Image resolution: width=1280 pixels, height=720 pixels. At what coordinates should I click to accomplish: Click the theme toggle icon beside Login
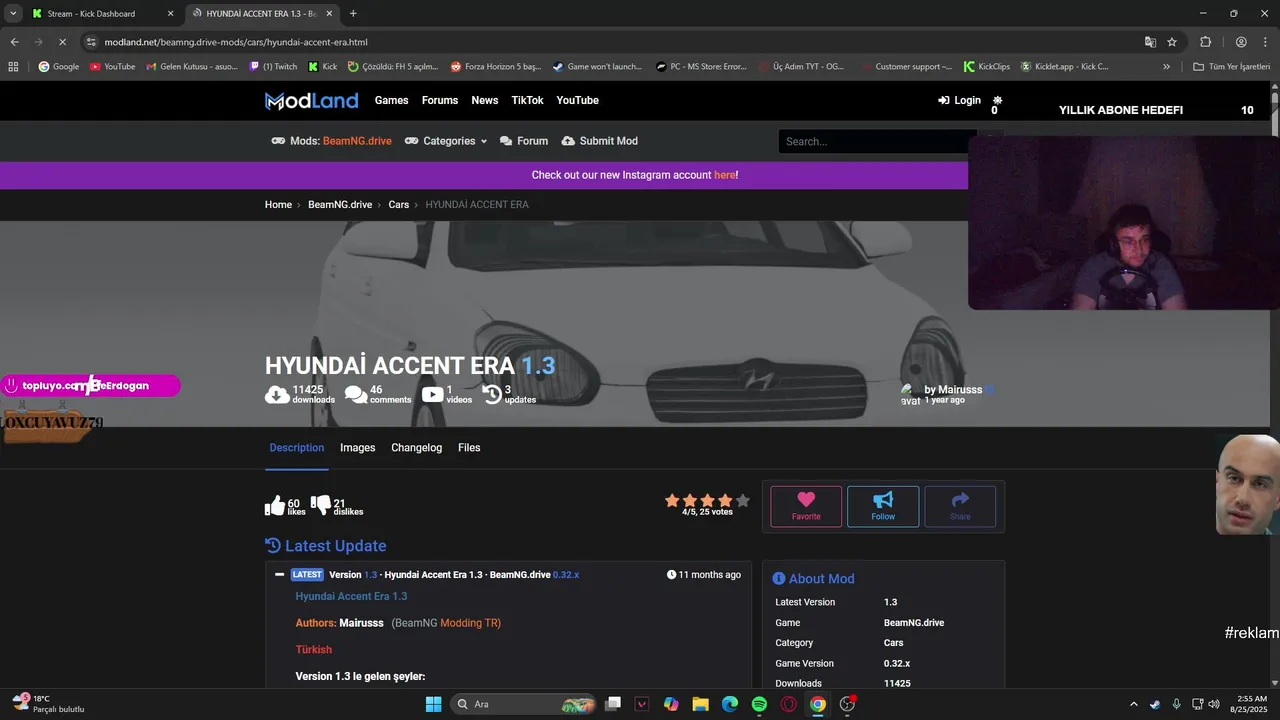click(997, 100)
